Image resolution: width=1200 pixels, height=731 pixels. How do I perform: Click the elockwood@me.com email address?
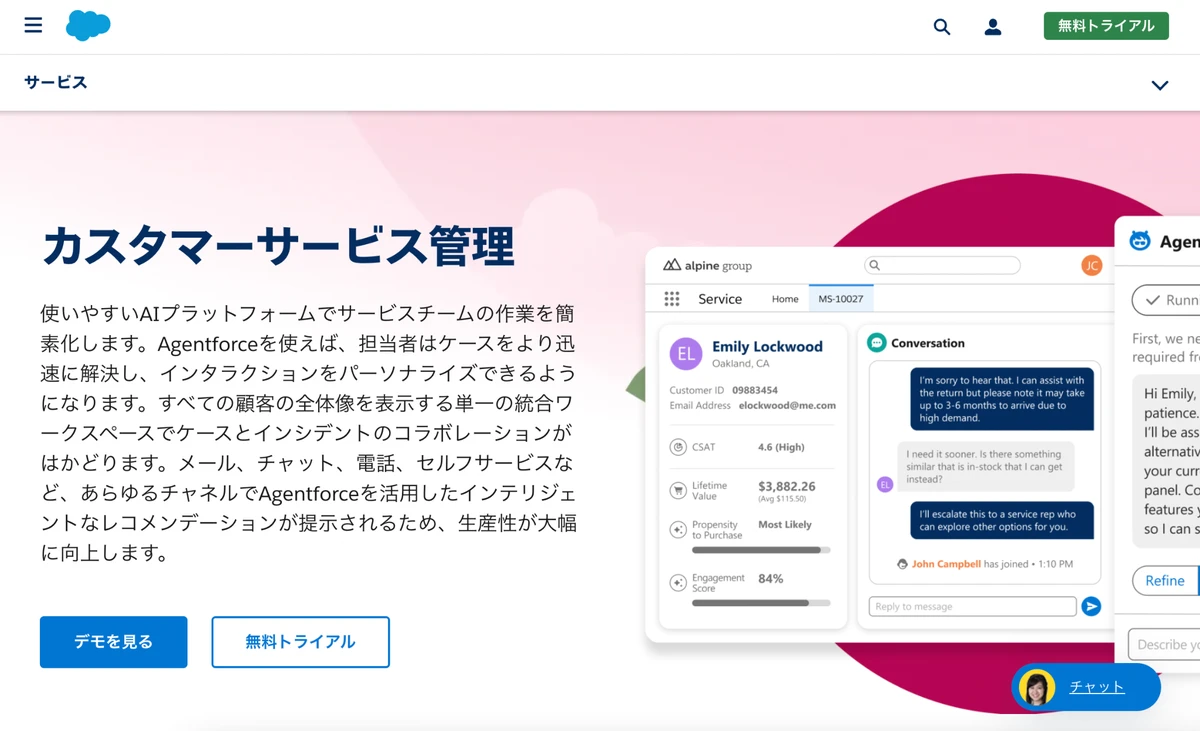pos(787,406)
